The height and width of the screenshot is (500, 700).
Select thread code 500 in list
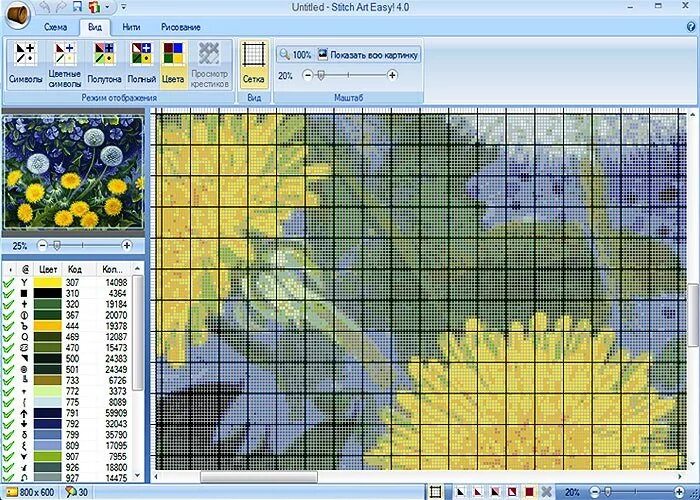[x=72, y=358]
